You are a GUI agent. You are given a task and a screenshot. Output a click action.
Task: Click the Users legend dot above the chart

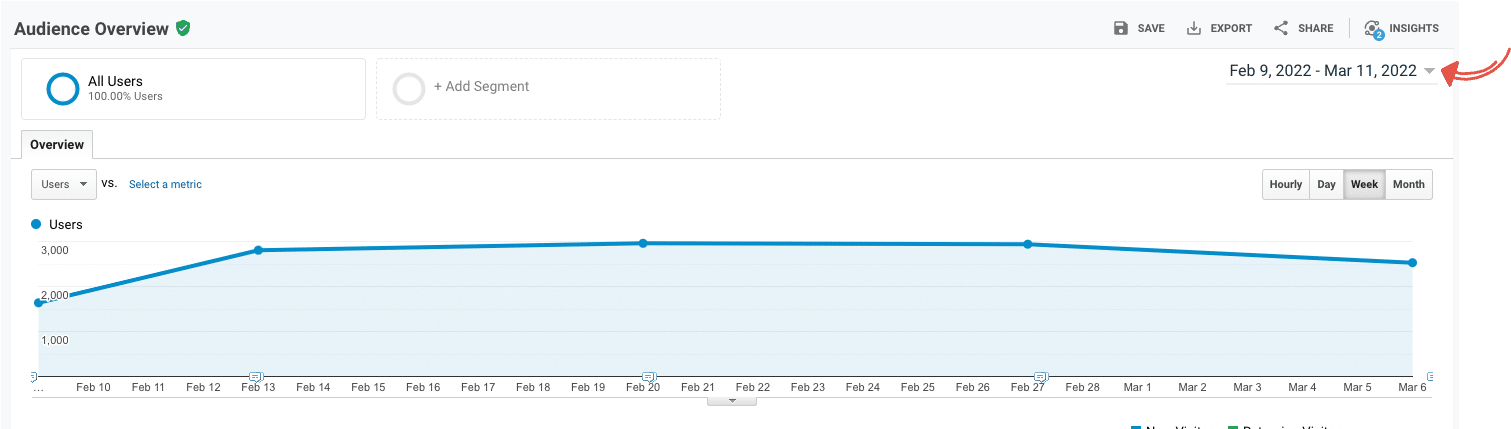click(x=36, y=224)
